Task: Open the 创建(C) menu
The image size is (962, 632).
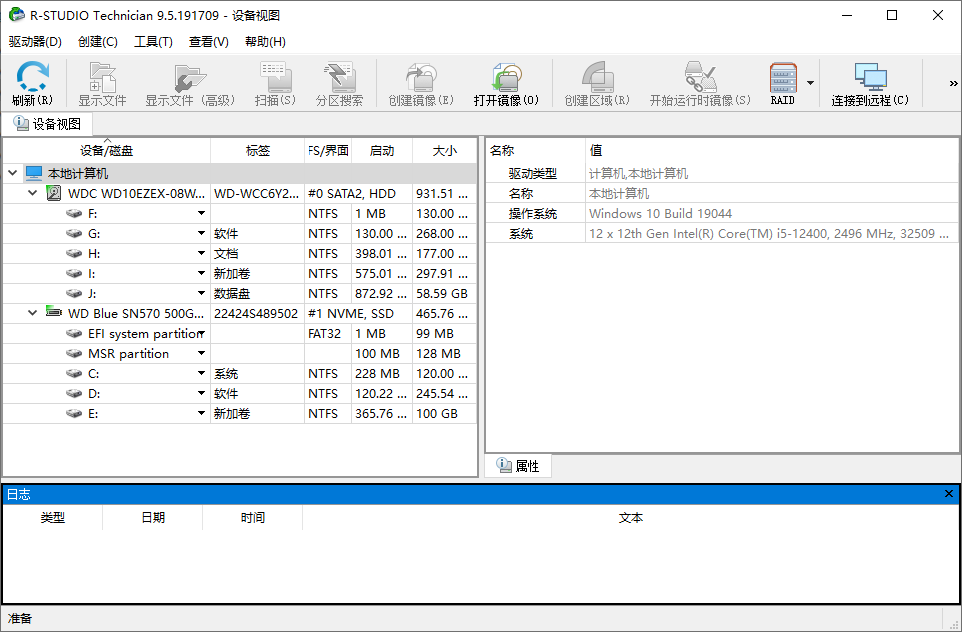Action: [98, 42]
